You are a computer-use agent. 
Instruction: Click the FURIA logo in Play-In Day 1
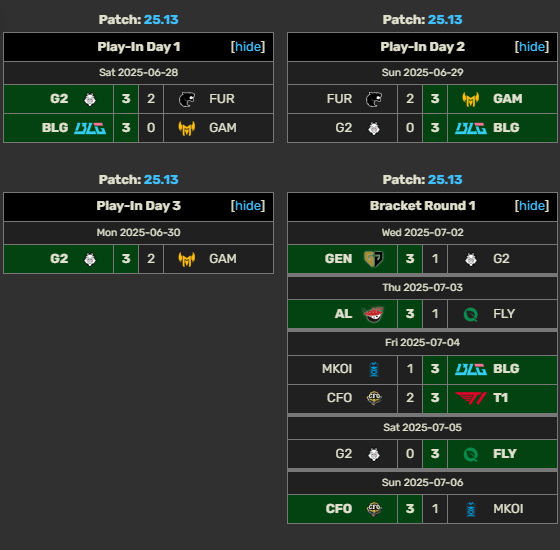[x=187, y=99]
